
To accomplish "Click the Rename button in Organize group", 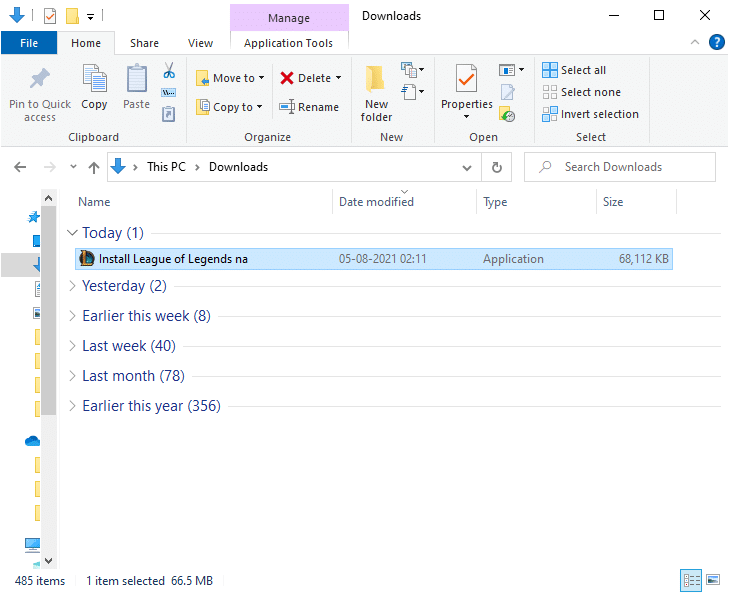I will (x=309, y=107).
